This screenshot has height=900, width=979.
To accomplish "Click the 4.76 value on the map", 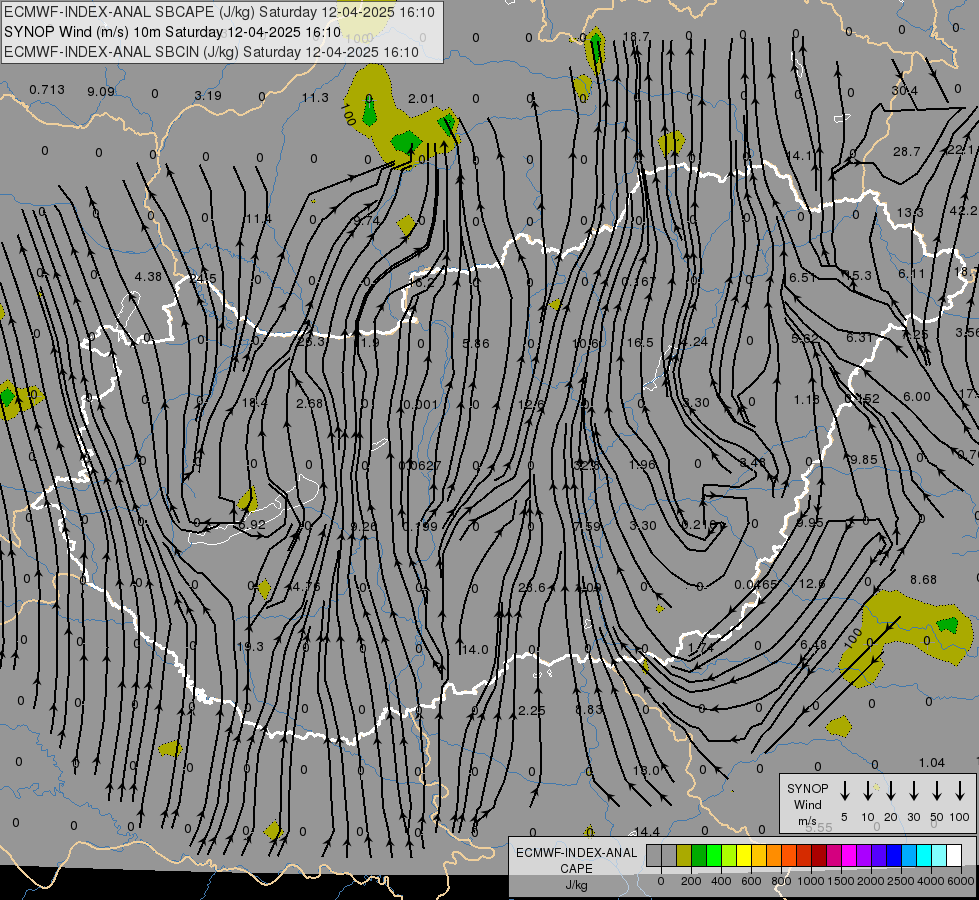I will click(307, 586).
